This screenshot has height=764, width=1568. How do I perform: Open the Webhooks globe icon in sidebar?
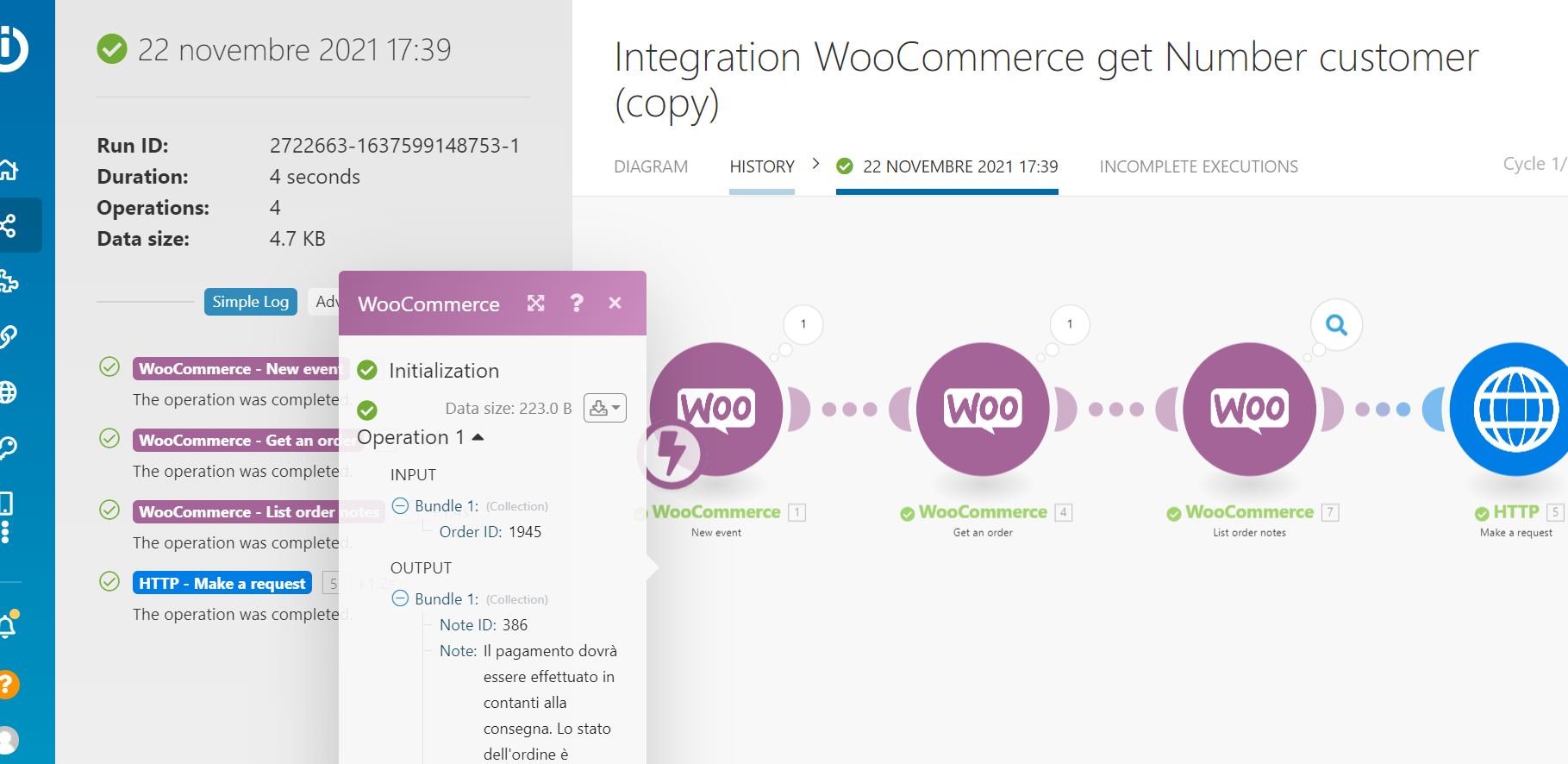point(9,392)
